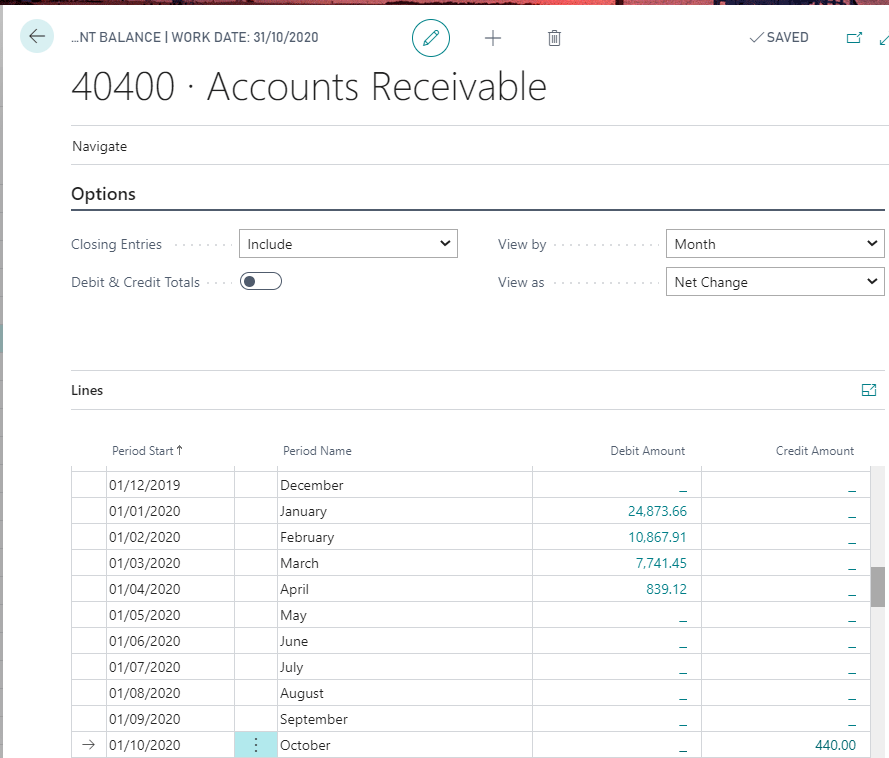Open the Closing Entries dropdown

(348, 244)
